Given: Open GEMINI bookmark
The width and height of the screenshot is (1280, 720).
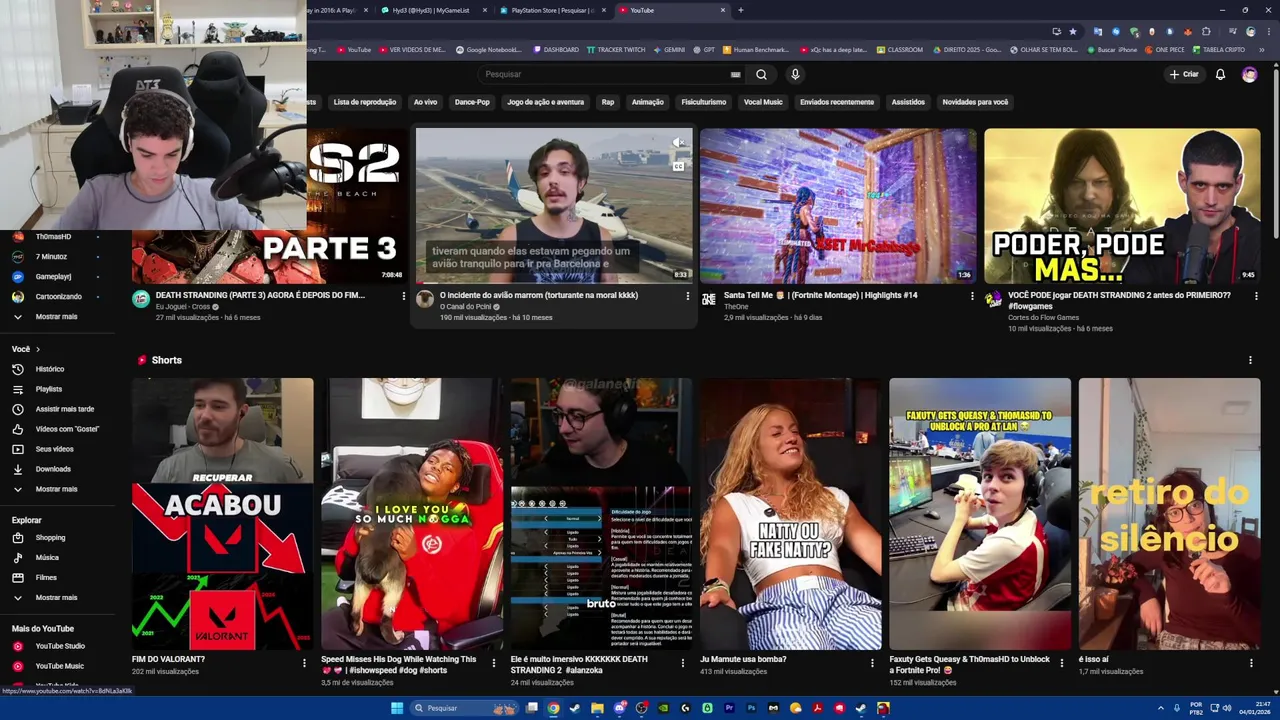Looking at the screenshot, I should pyautogui.click(x=669, y=49).
